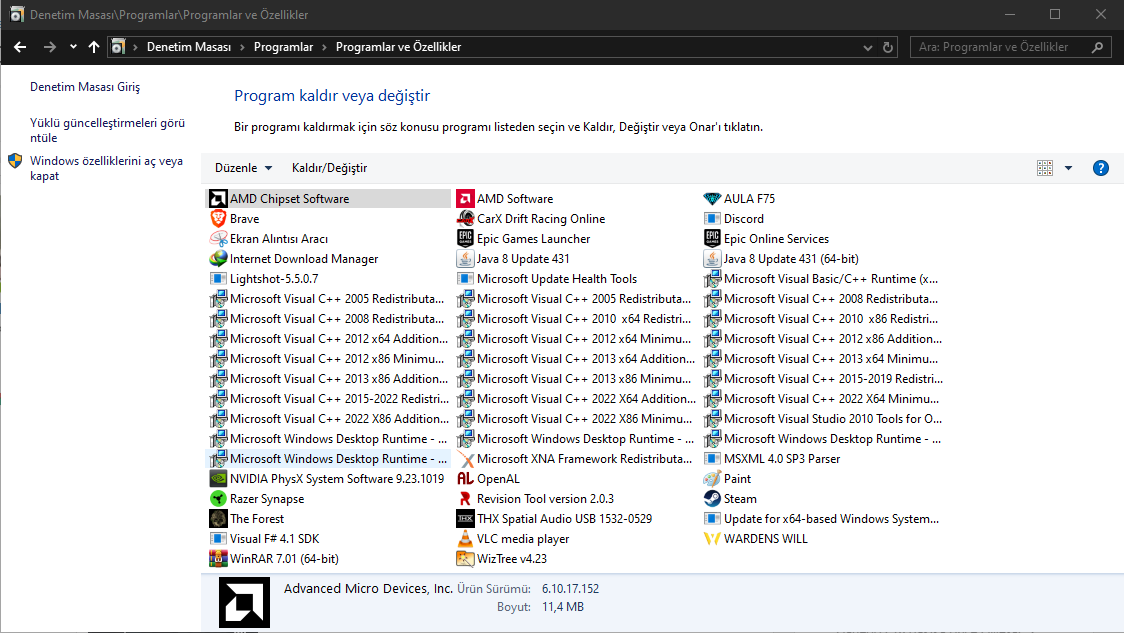Click the search magnifier icon
The height and width of the screenshot is (633, 1124).
click(1097, 47)
